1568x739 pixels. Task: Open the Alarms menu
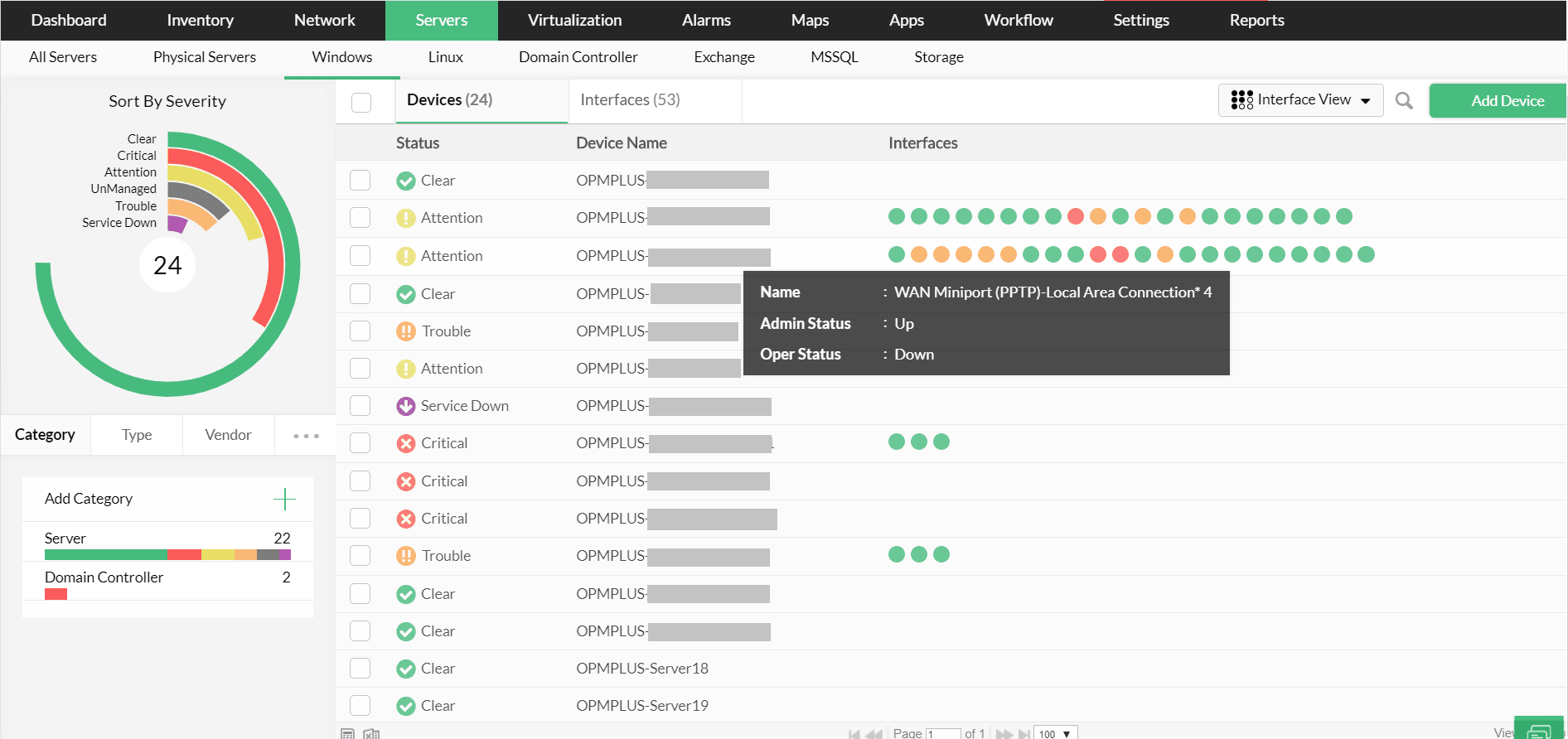tap(706, 21)
